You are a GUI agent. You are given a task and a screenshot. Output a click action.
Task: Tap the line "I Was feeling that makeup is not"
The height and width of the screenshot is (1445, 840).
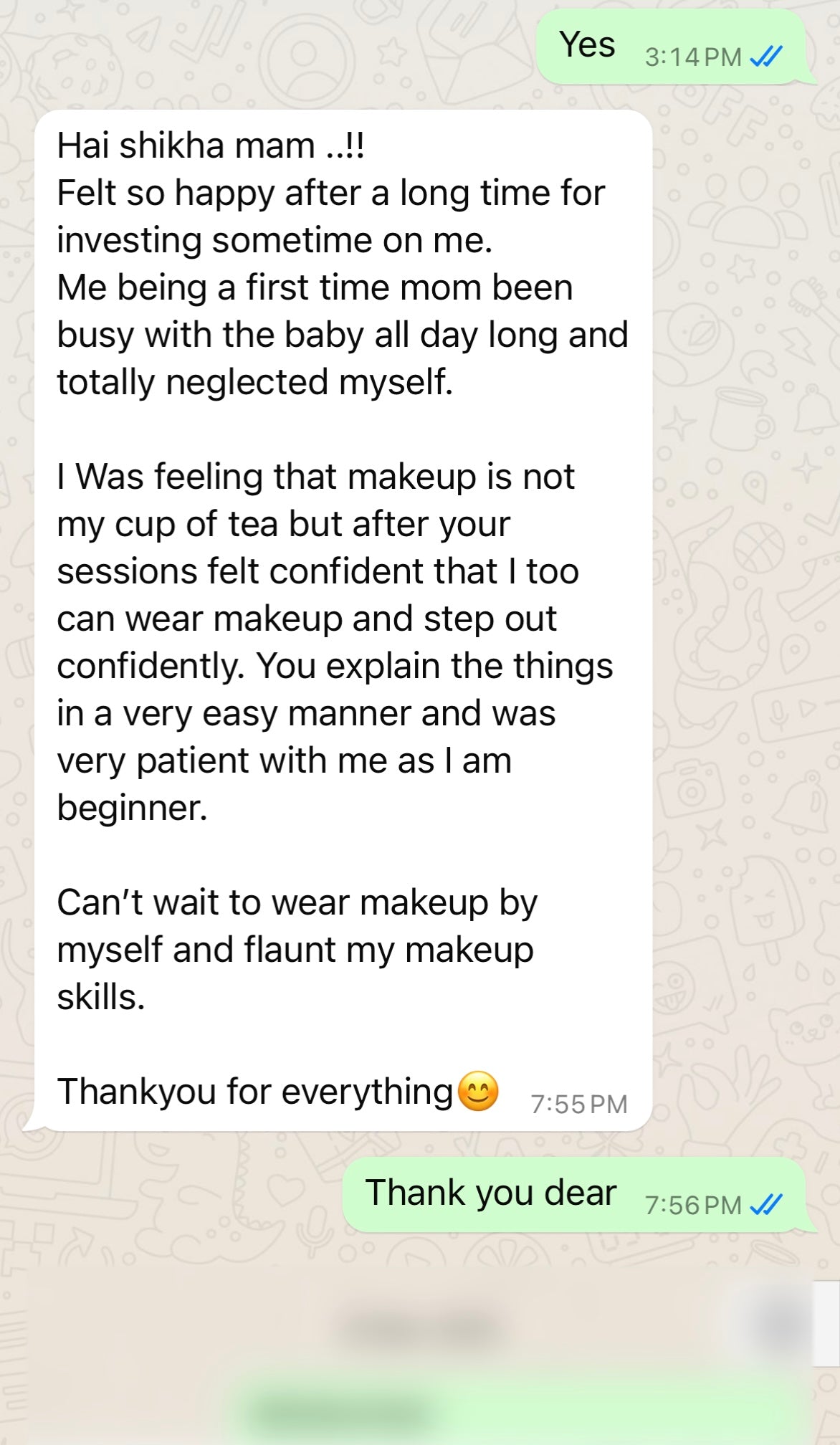[x=315, y=477]
